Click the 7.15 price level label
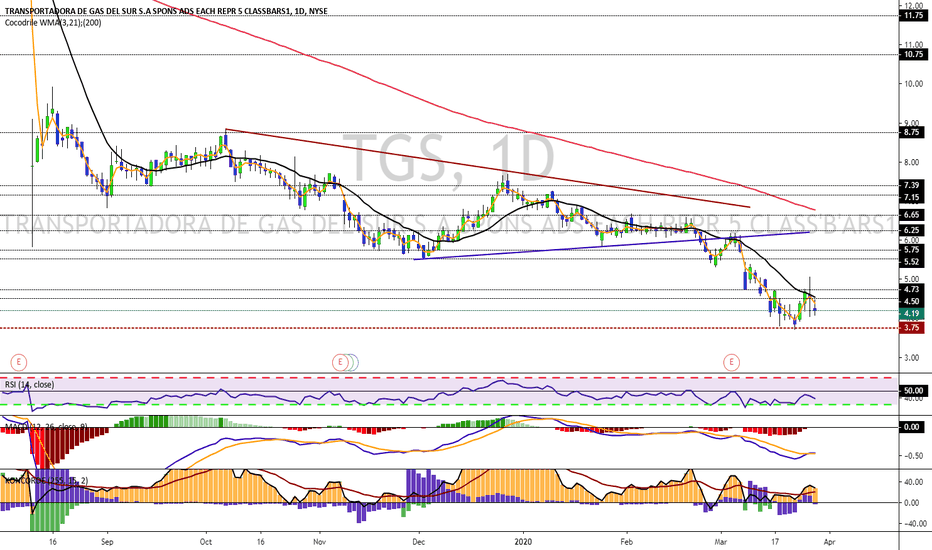Screen dimensions: 932x550 [x=912, y=197]
